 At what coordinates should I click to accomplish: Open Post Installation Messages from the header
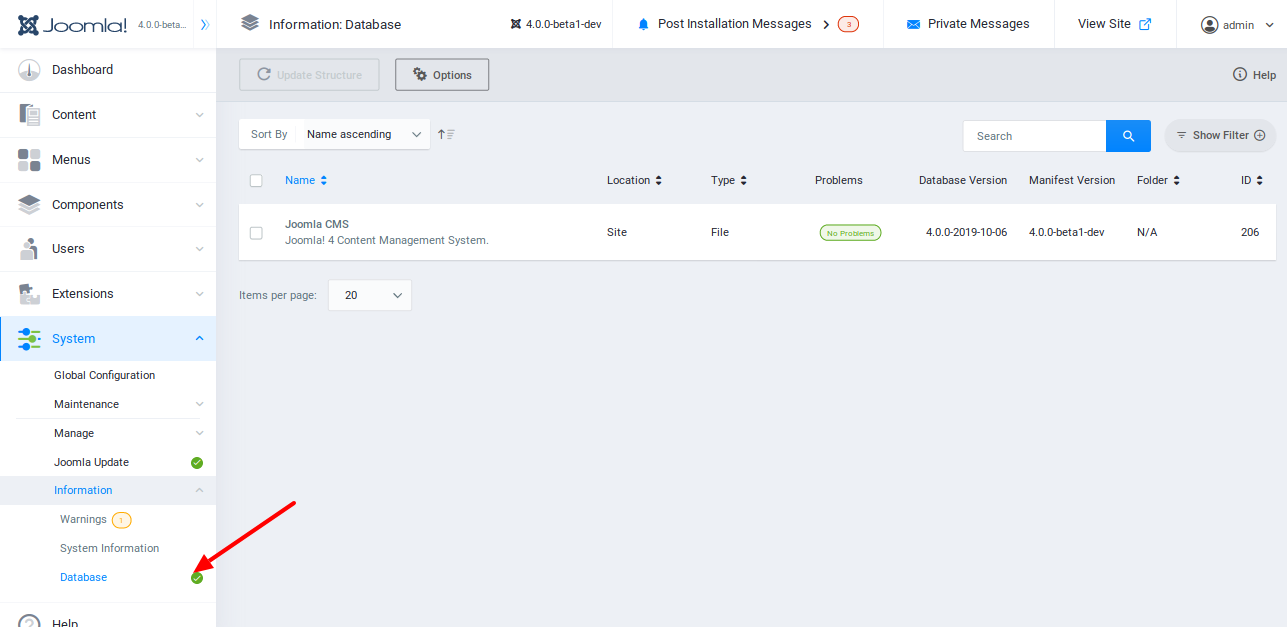pos(733,23)
